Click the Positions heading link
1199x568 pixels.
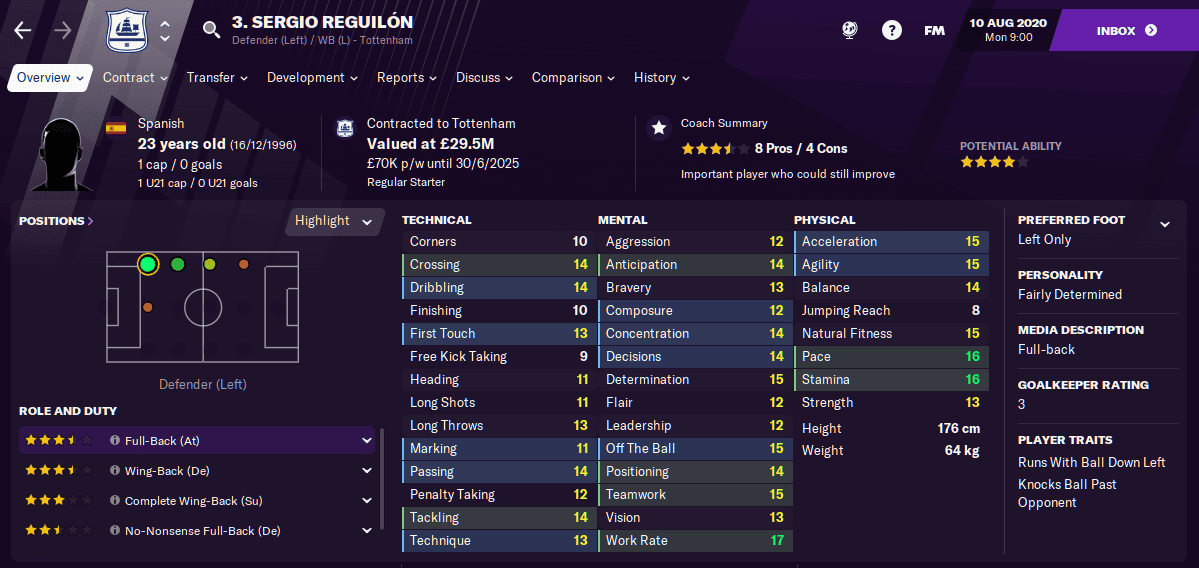coord(56,221)
